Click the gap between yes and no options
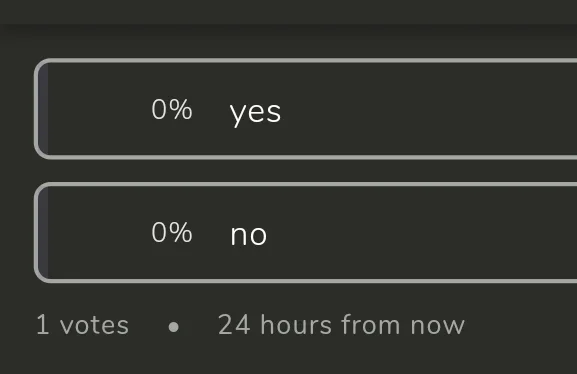 coord(305,171)
